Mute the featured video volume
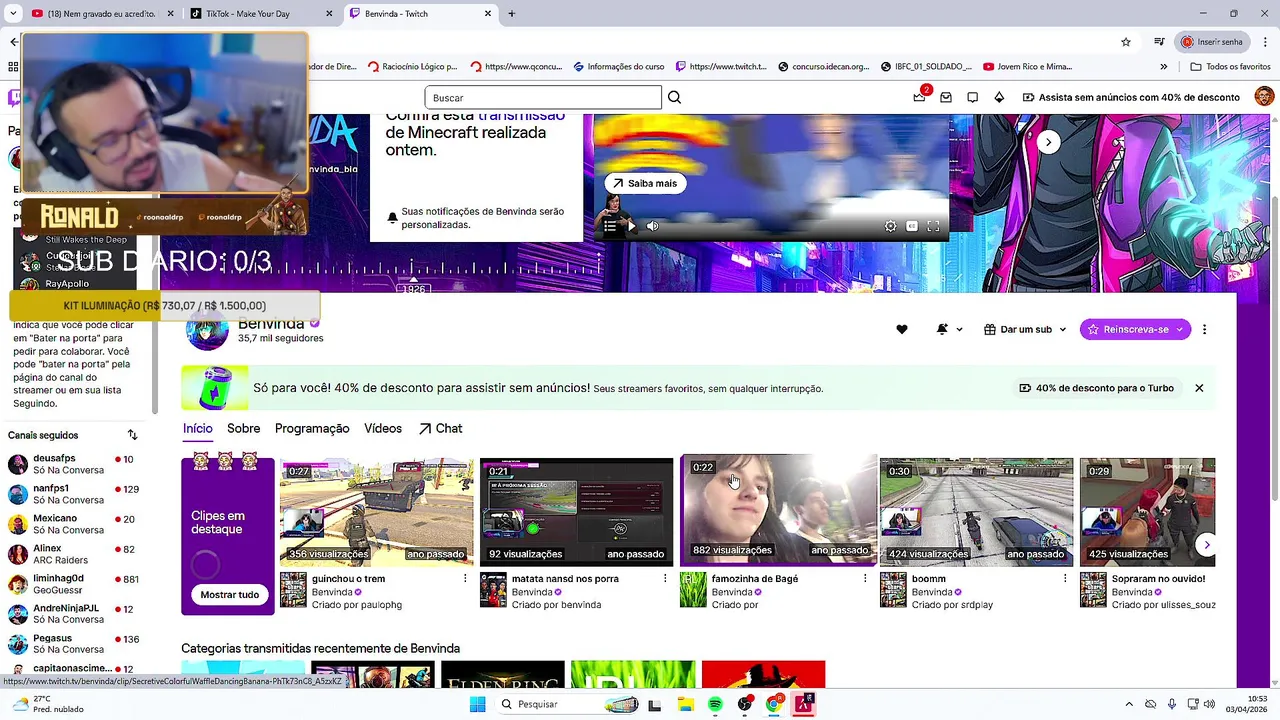The image size is (1280, 720). click(652, 226)
